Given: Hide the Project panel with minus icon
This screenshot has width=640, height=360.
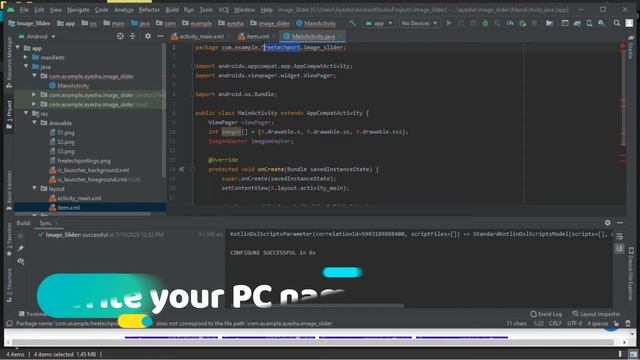Looking at the screenshot, I should pos(160,36).
